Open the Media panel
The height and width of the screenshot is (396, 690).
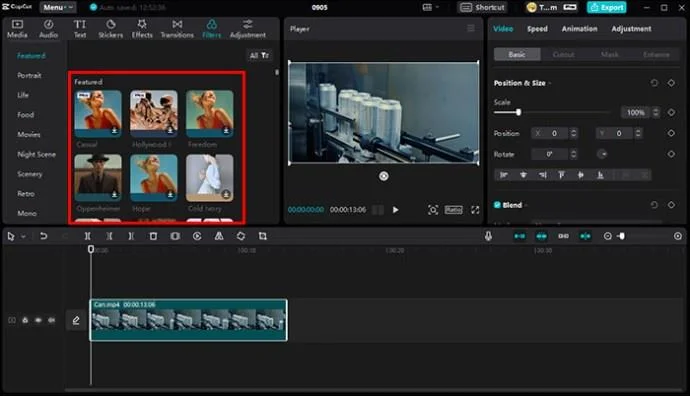pyautogui.click(x=17, y=29)
